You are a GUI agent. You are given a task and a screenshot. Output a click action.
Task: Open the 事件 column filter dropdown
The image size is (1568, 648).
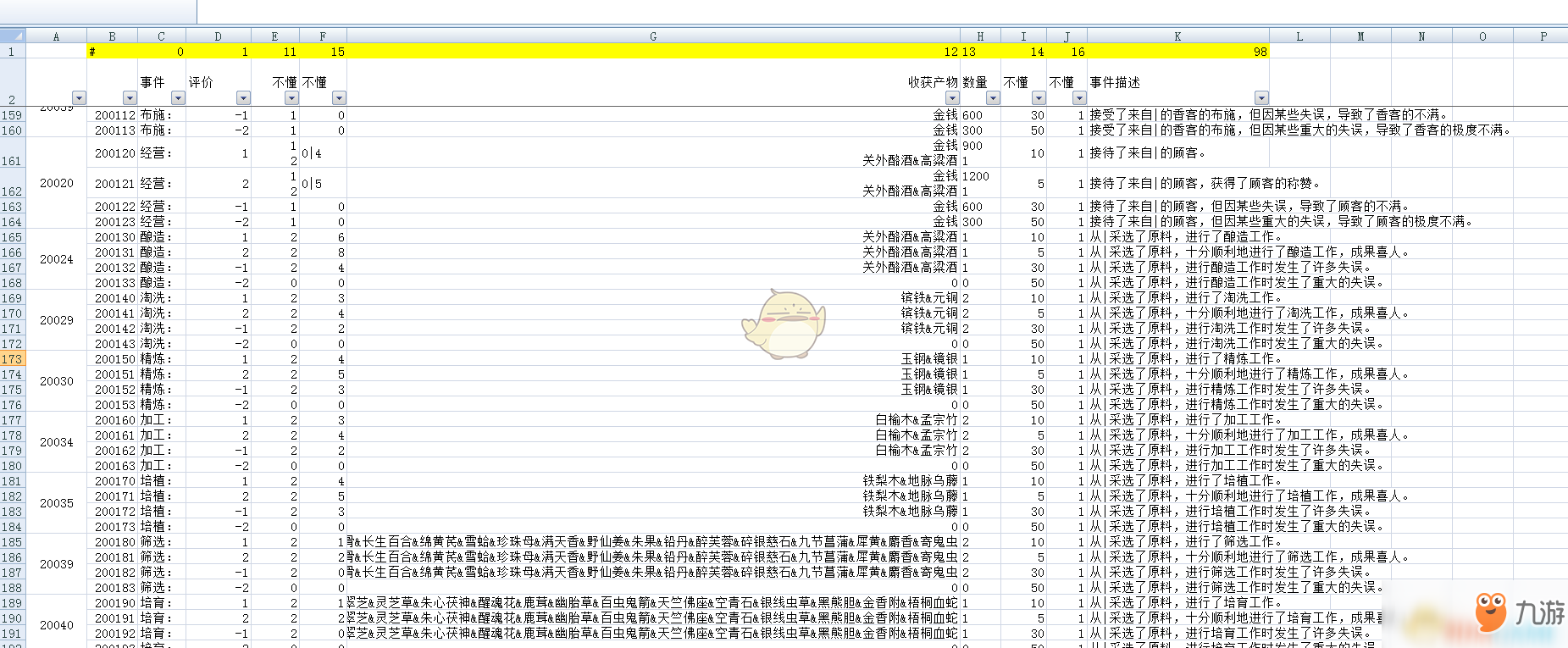178,98
